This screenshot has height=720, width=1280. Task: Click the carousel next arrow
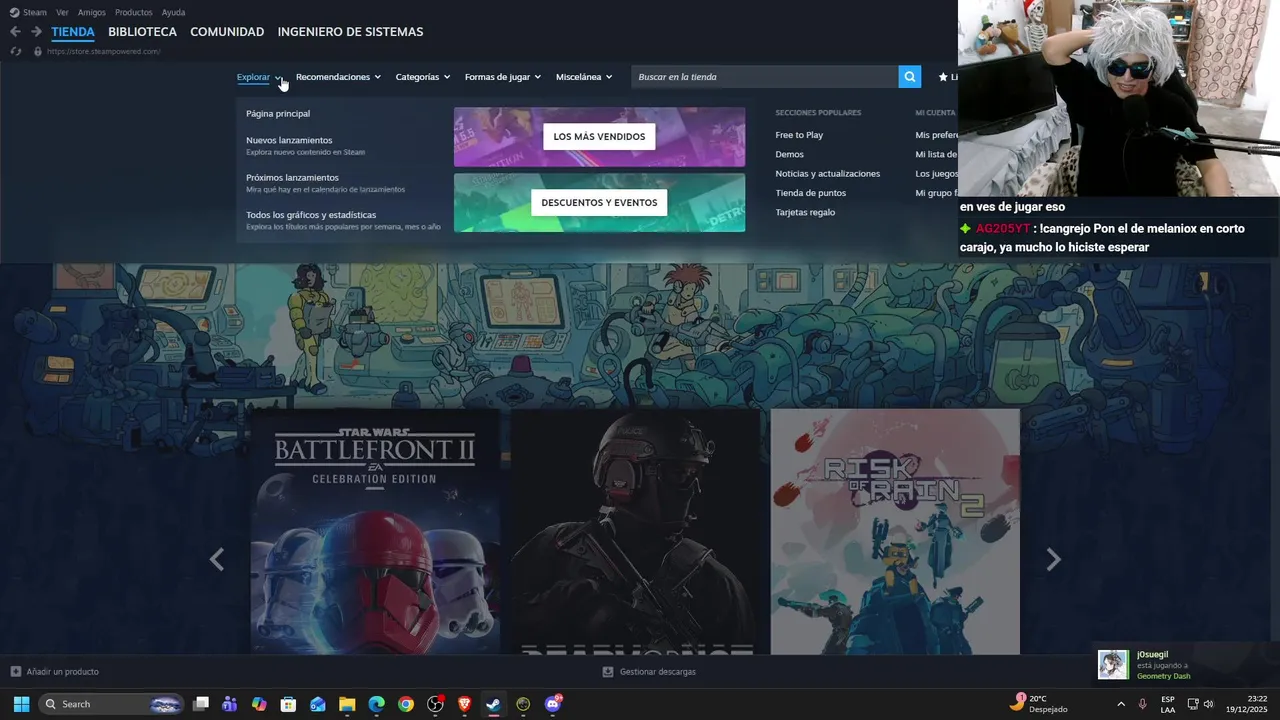tap(1053, 560)
